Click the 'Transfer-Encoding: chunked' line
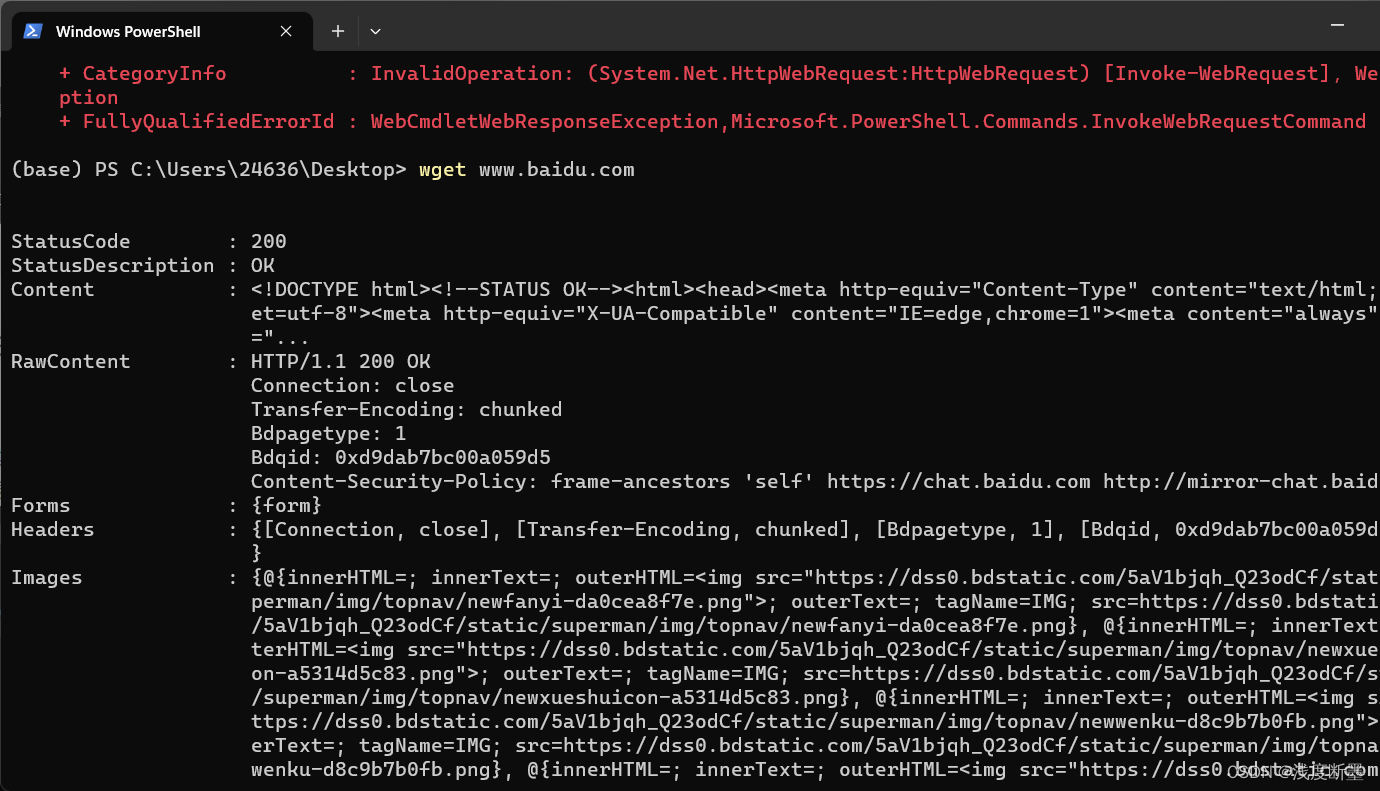 tap(407, 409)
